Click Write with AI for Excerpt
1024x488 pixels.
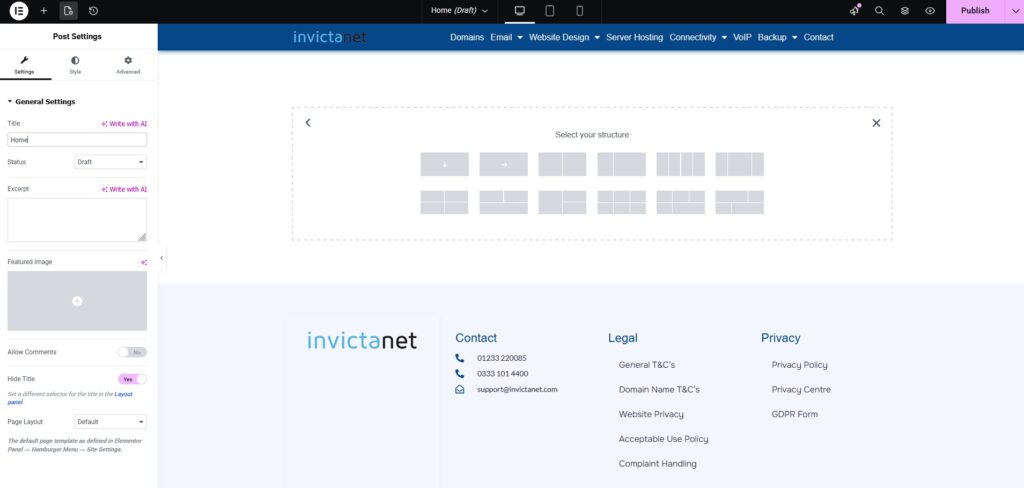coord(124,189)
